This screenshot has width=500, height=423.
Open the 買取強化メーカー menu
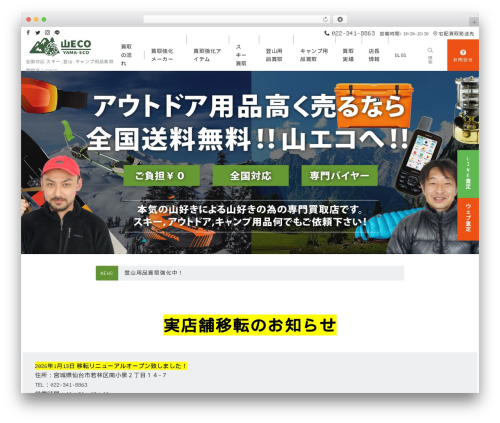click(162, 55)
